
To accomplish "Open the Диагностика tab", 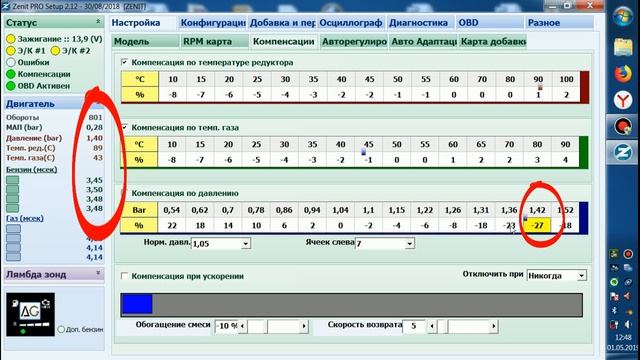I will click(420, 23).
